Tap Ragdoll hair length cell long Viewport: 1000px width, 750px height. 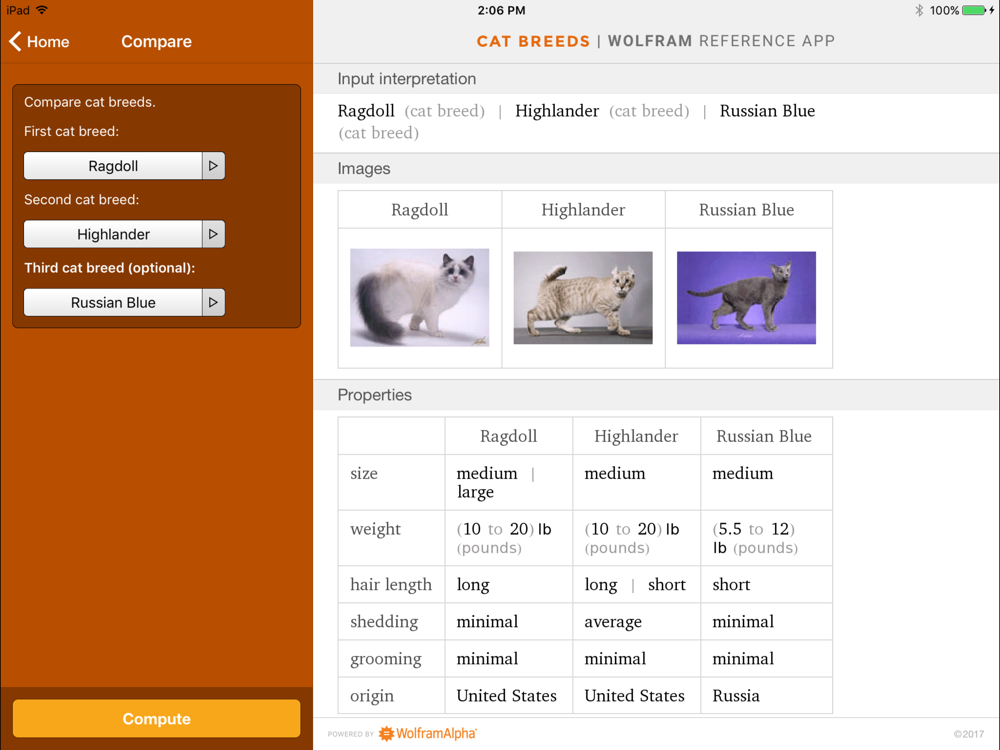[508, 584]
